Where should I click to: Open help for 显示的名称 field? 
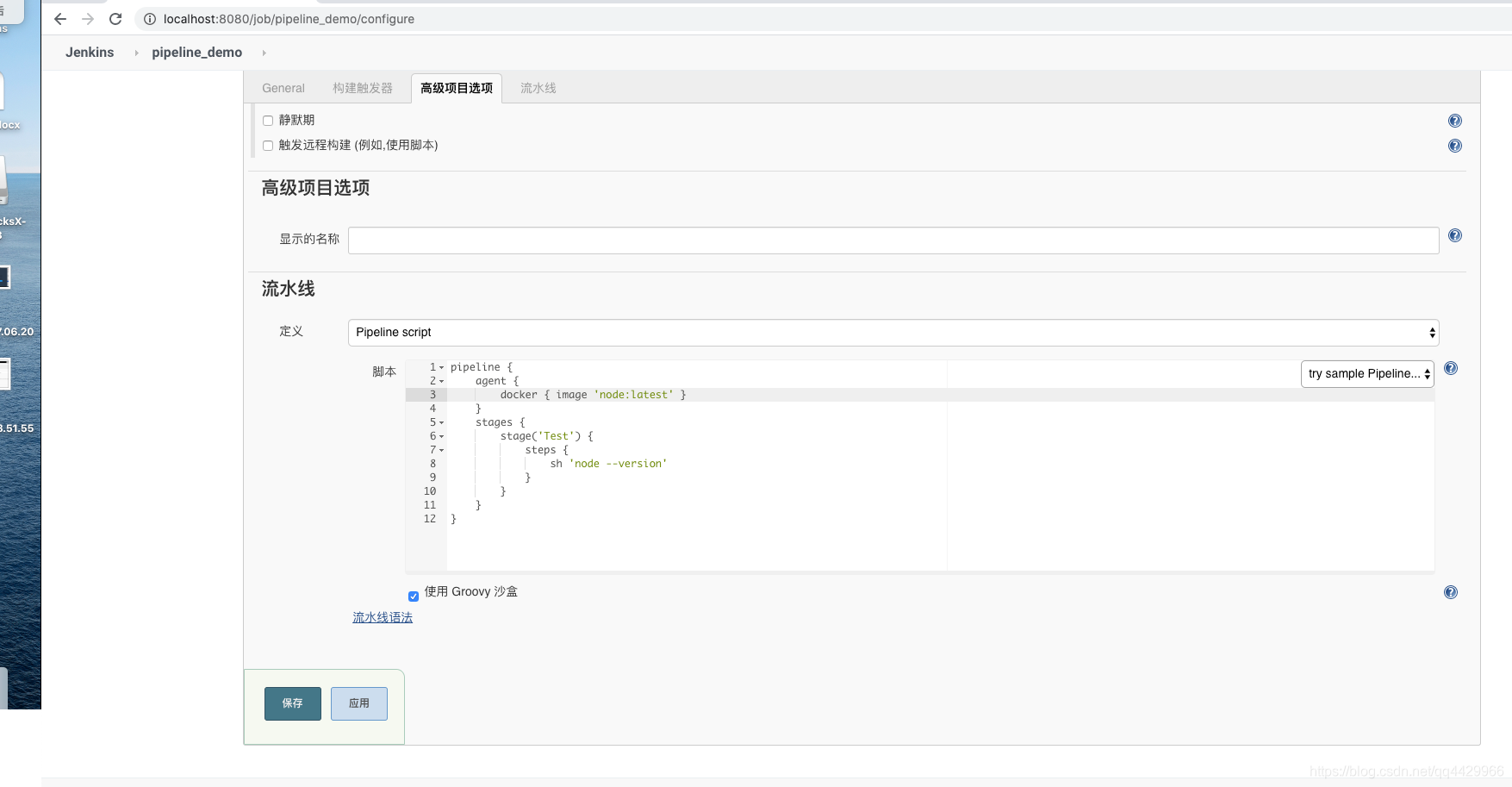click(1455, 235)
